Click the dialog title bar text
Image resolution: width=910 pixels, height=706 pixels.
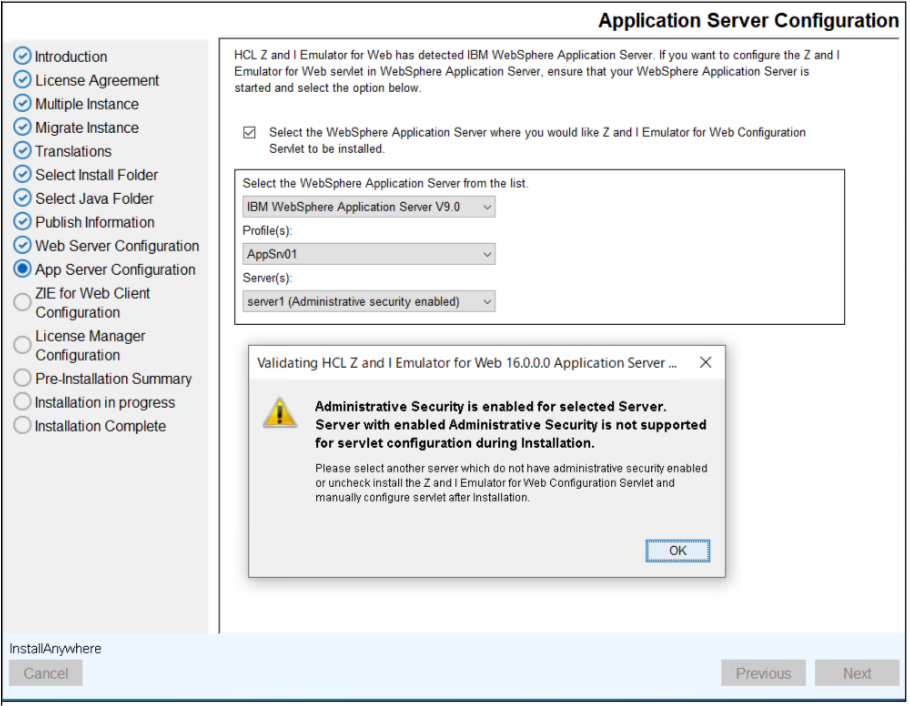coord(467,363)
